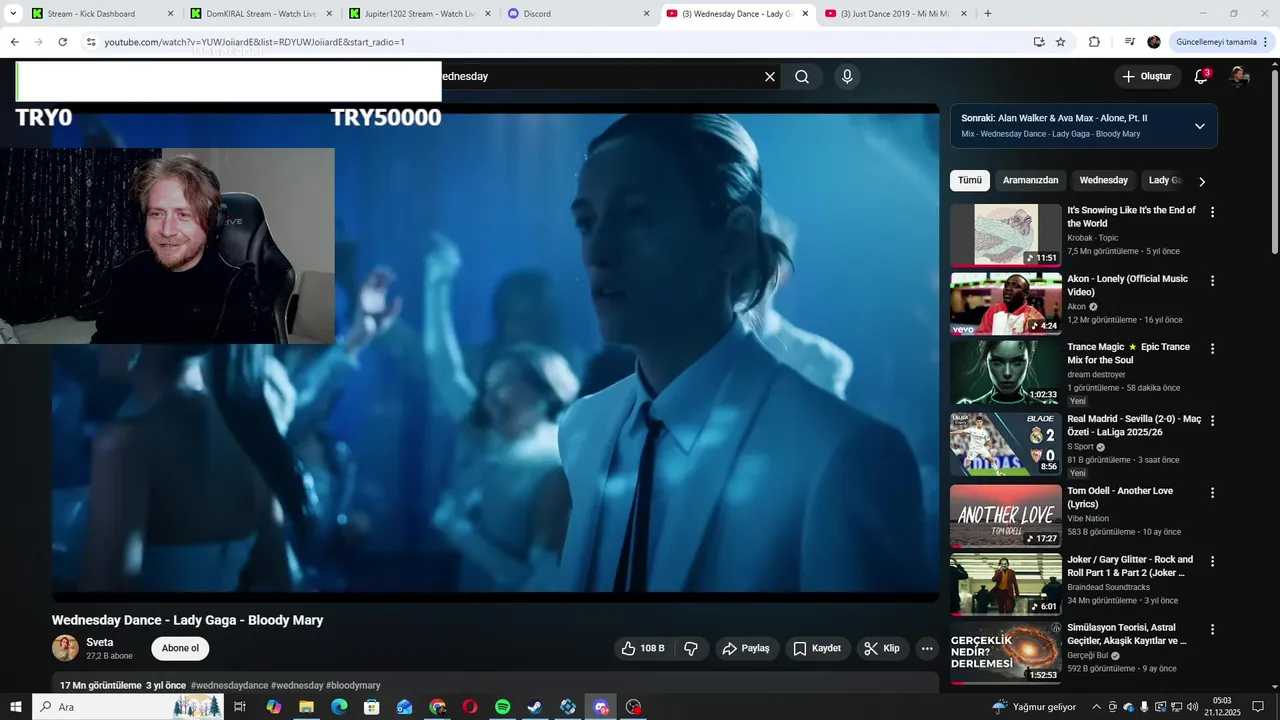Open the tab search dropdown arrow
Viewport: 1280px width, 720px height.
pyautogui.click(x=13, y=14)
